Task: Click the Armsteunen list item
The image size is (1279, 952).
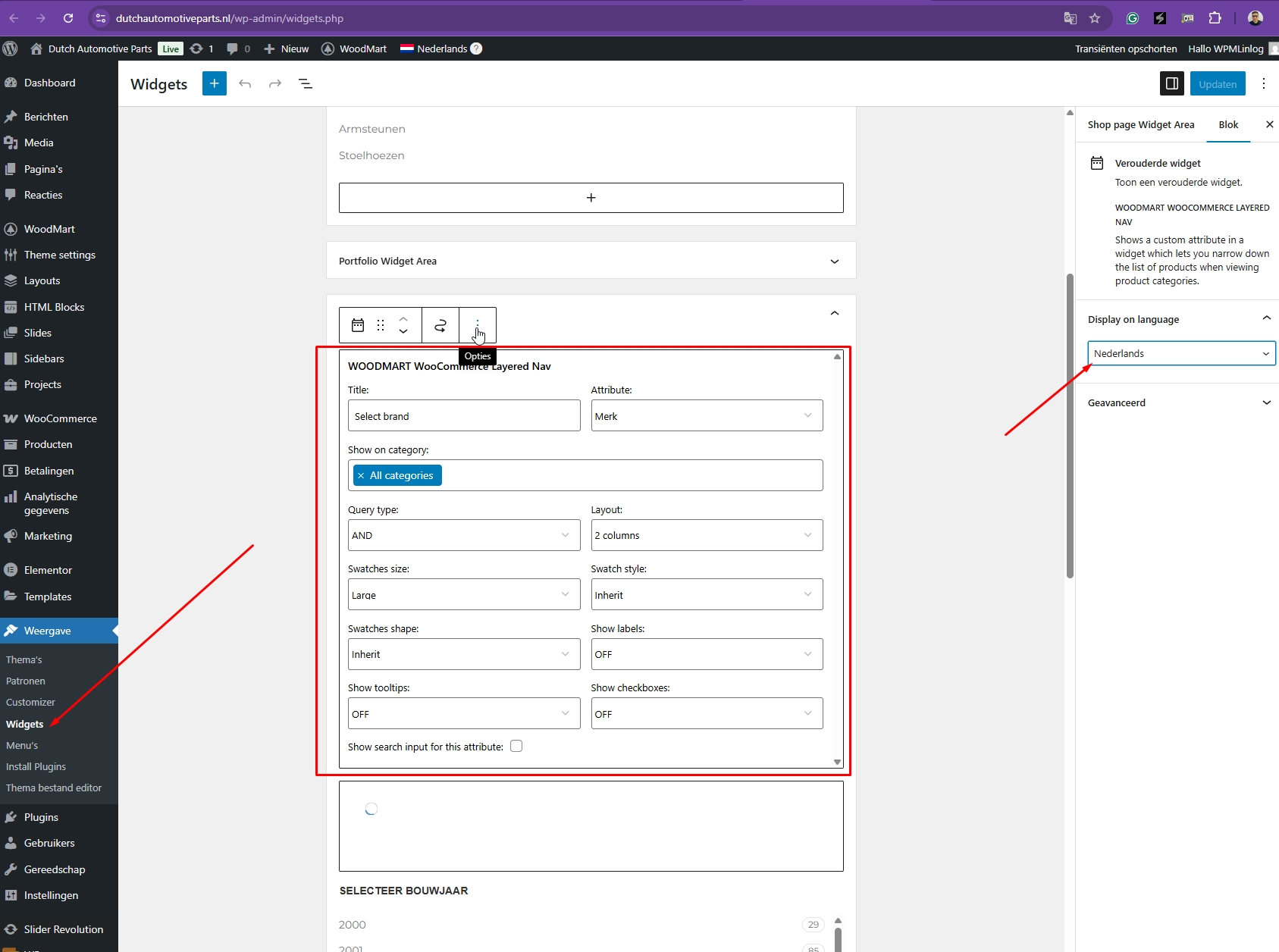Action: point(372,129)
